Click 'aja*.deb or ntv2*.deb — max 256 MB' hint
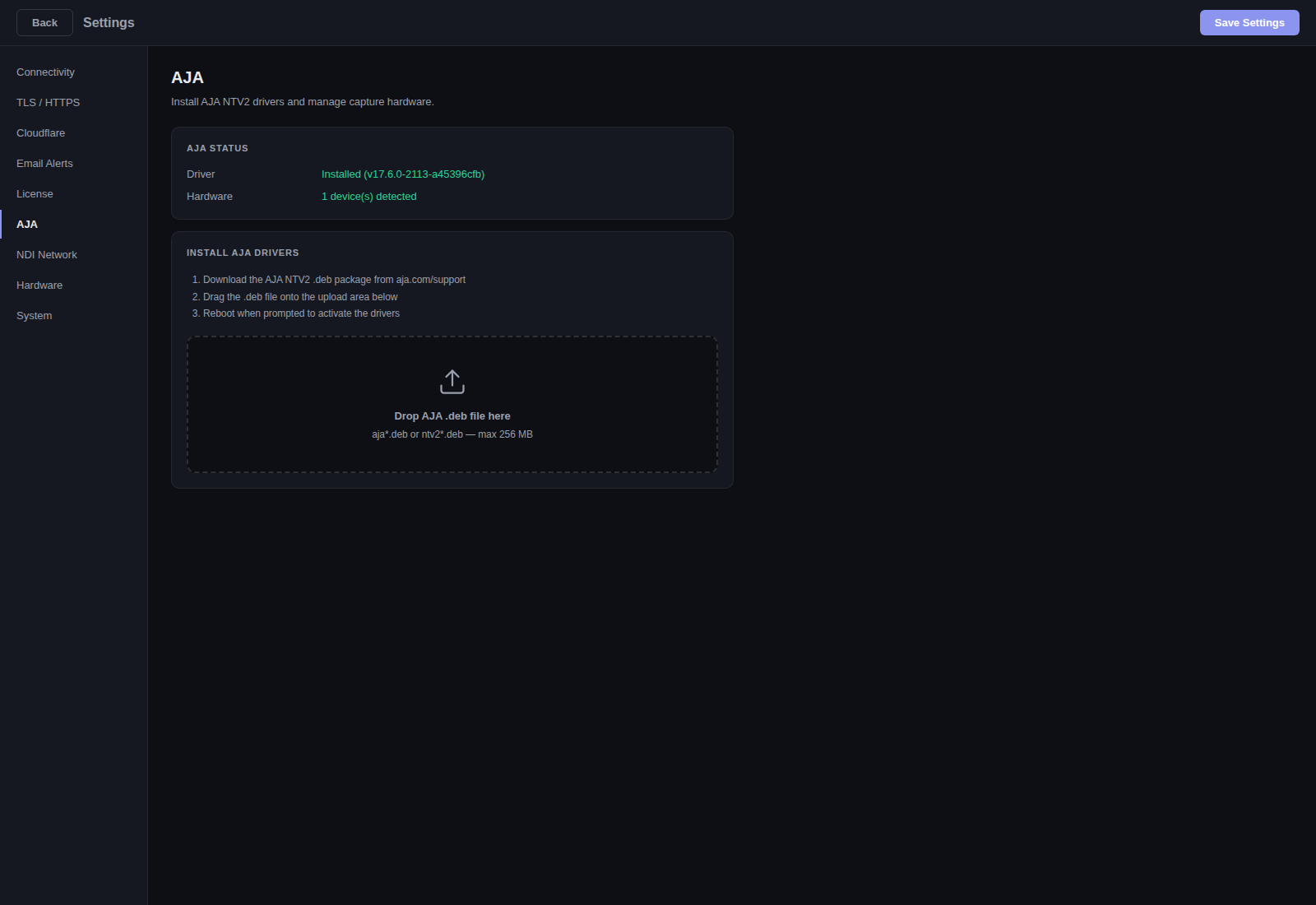 pyautogui.click(x=452, y=434)
